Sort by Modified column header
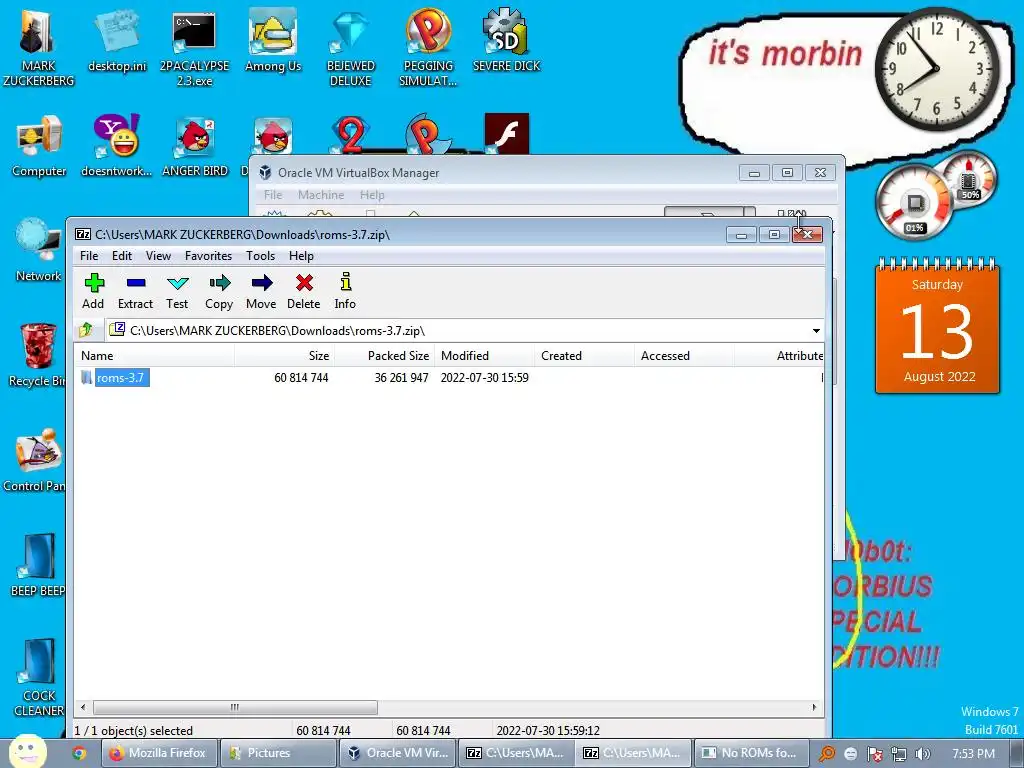Viewport: 1024px width, 768px height. 485,356
